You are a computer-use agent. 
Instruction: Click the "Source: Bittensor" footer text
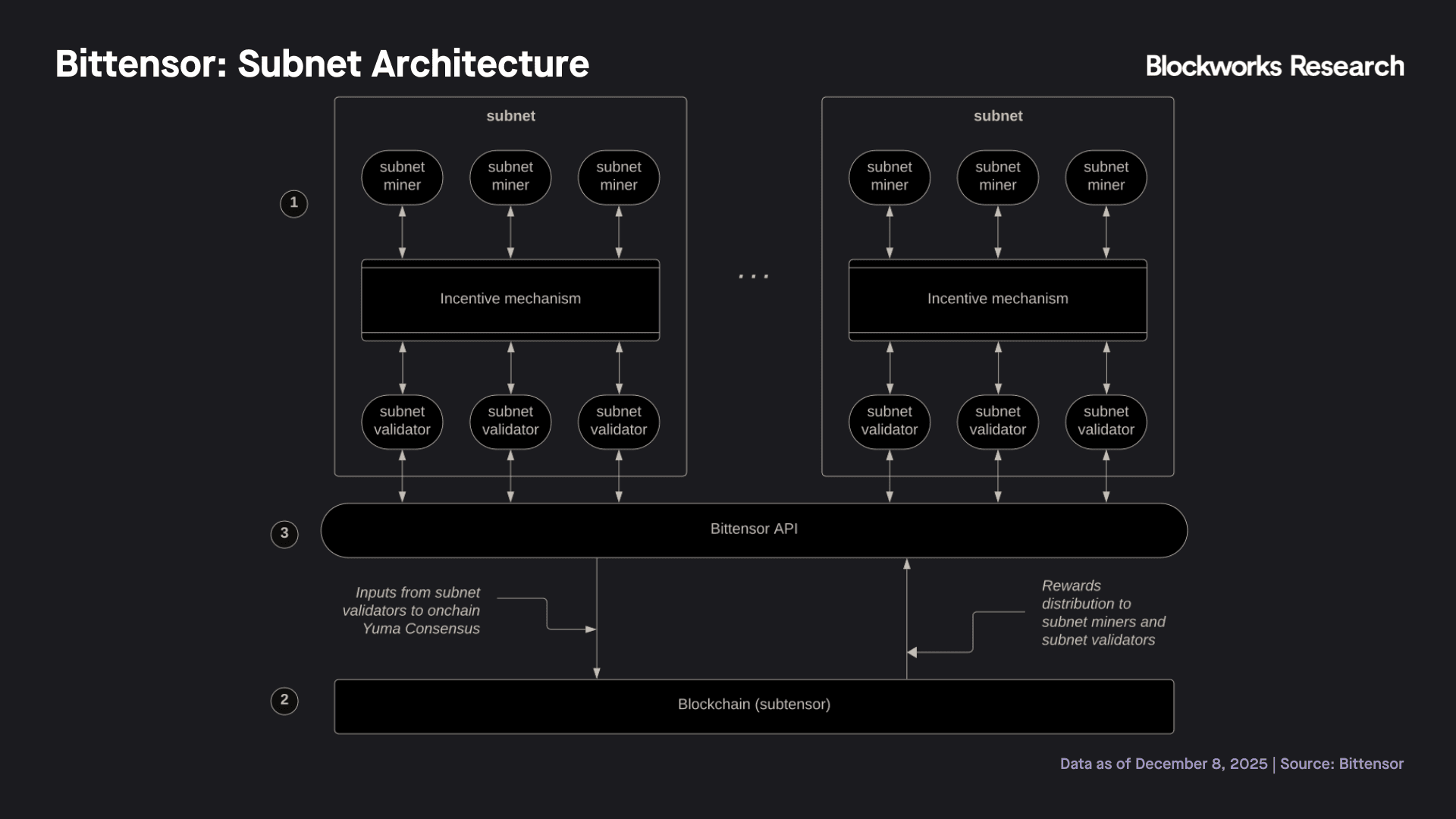click(x=1341, y=764)
